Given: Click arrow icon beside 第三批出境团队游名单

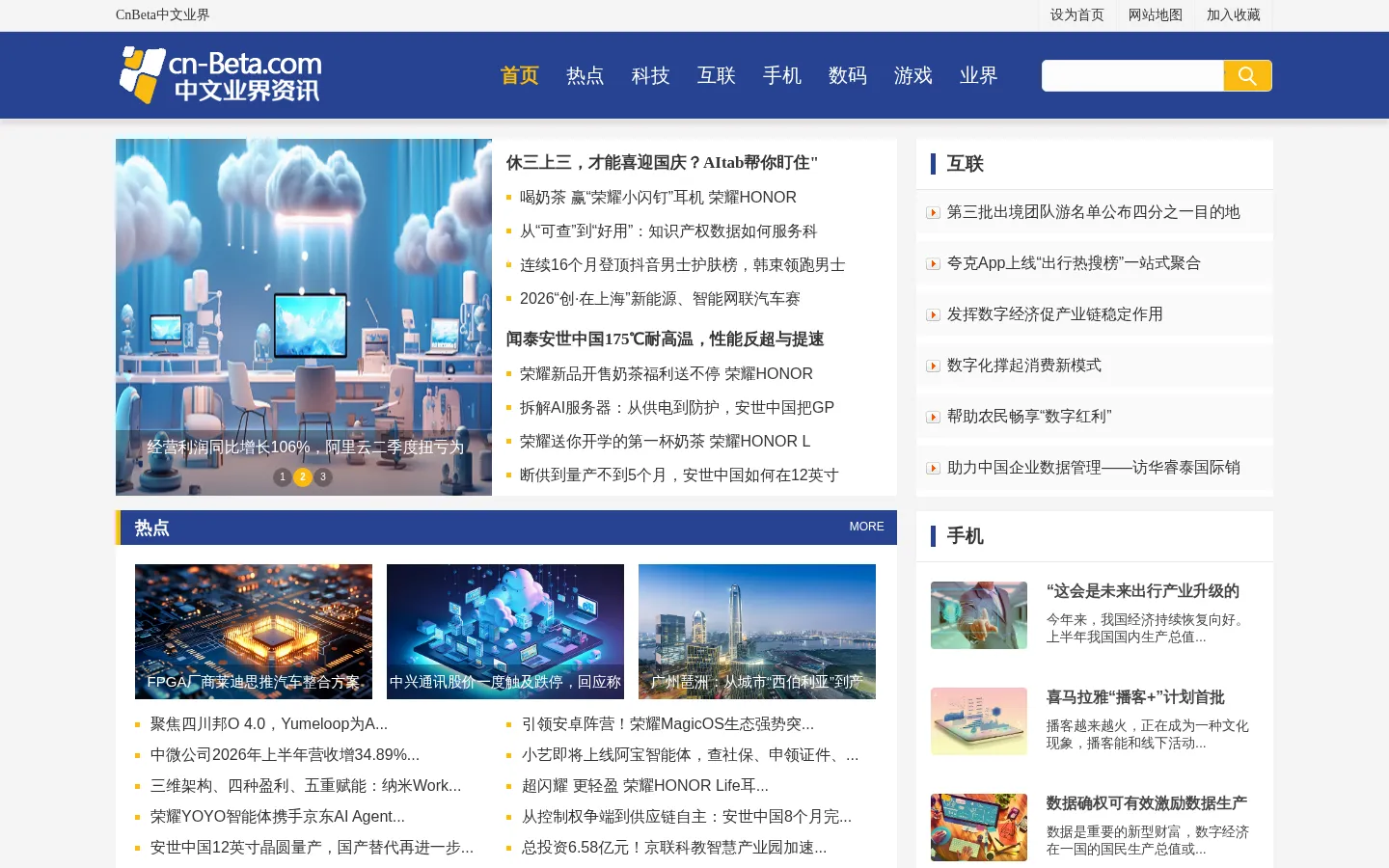Looking at the screenshot, I should click(x=933, y=212).
